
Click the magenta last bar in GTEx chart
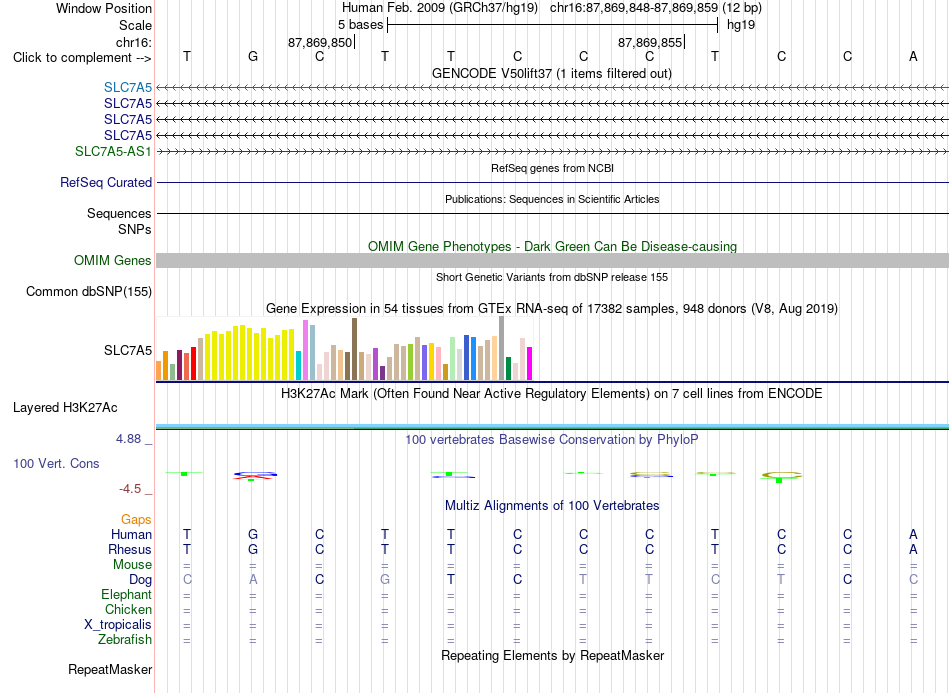pos(530,363)
